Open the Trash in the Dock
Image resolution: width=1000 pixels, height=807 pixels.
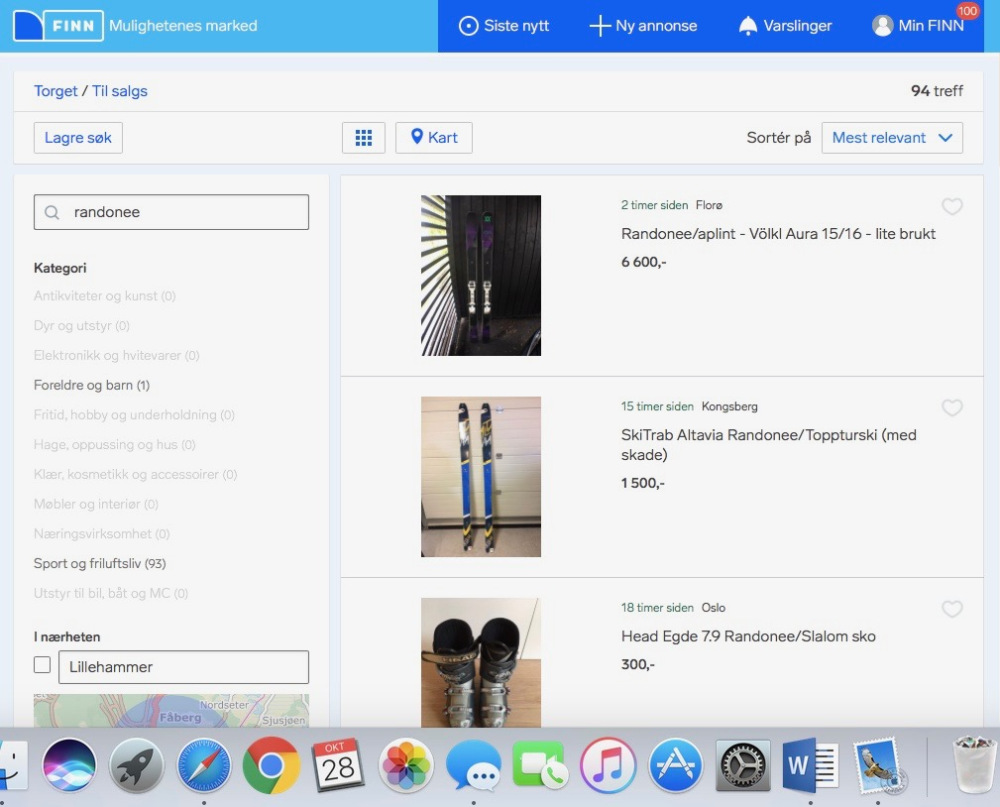974,765
